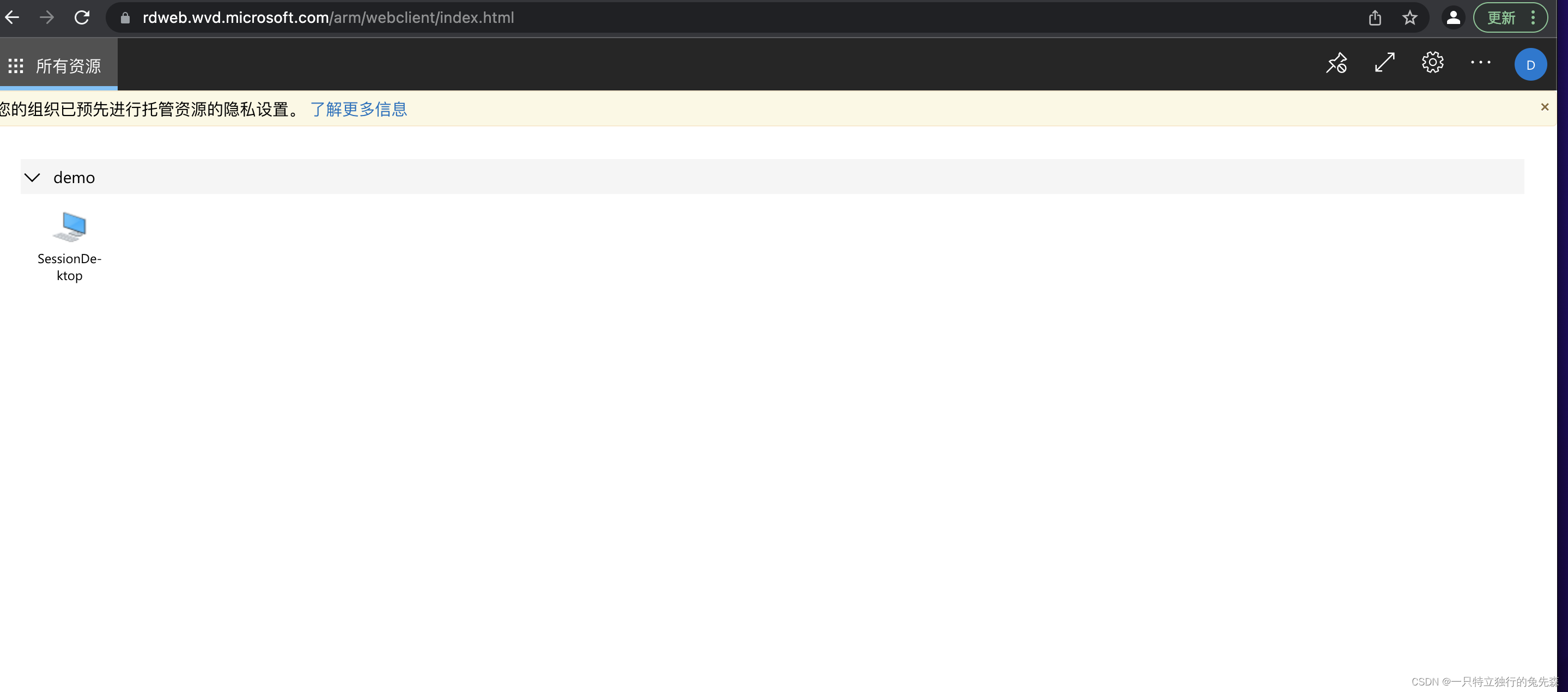Click the URL address bar field
This screenshot has width=1568, height=692.
coord(731,17)
